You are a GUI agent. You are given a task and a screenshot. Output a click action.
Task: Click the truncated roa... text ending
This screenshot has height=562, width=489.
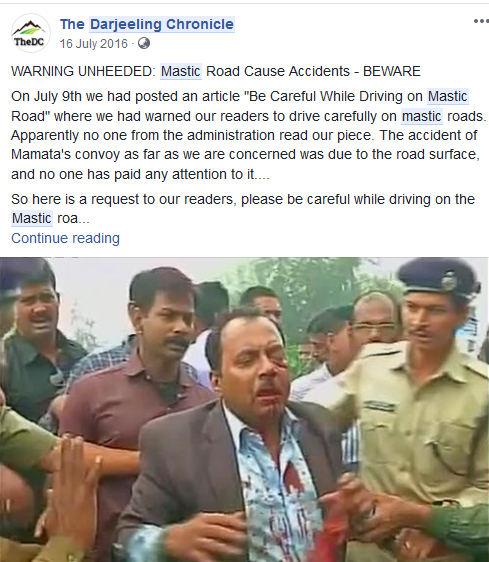tap(73, 218)
